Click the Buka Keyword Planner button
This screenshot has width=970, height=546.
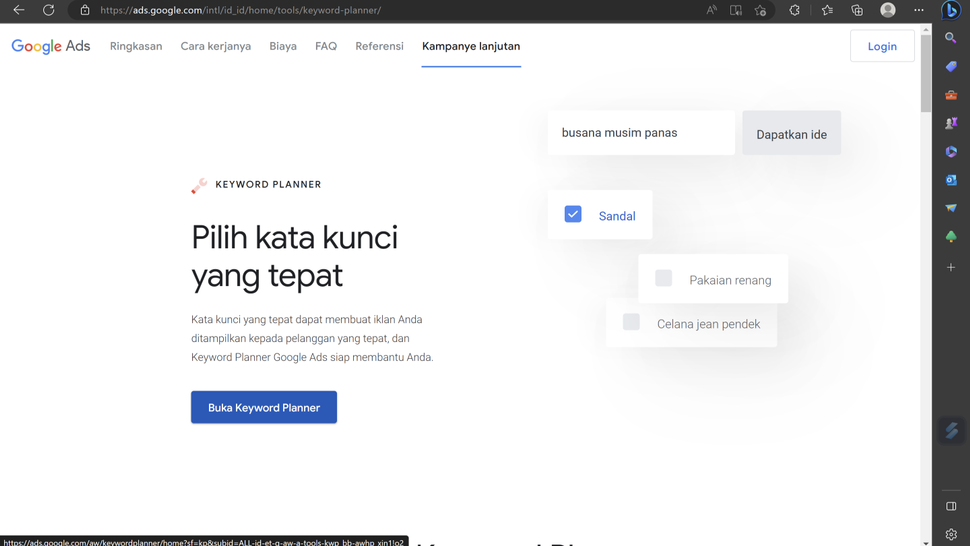[x=264, y=407]
